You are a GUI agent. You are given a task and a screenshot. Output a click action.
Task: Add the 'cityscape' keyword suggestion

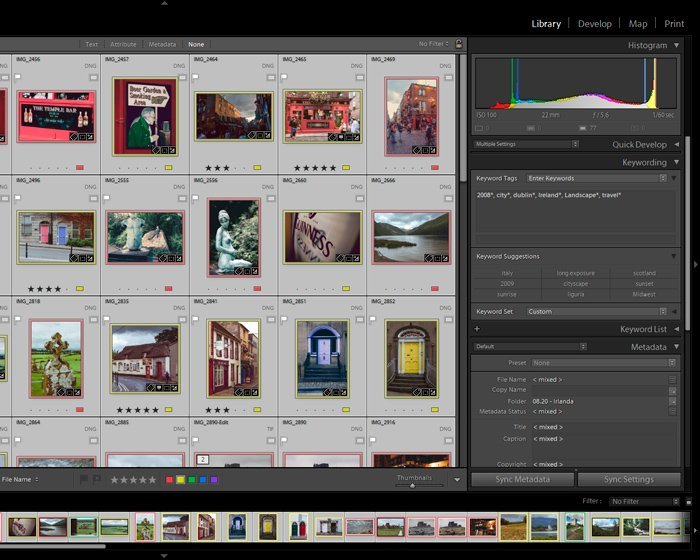pyautogui.click(x=575, y=284)
